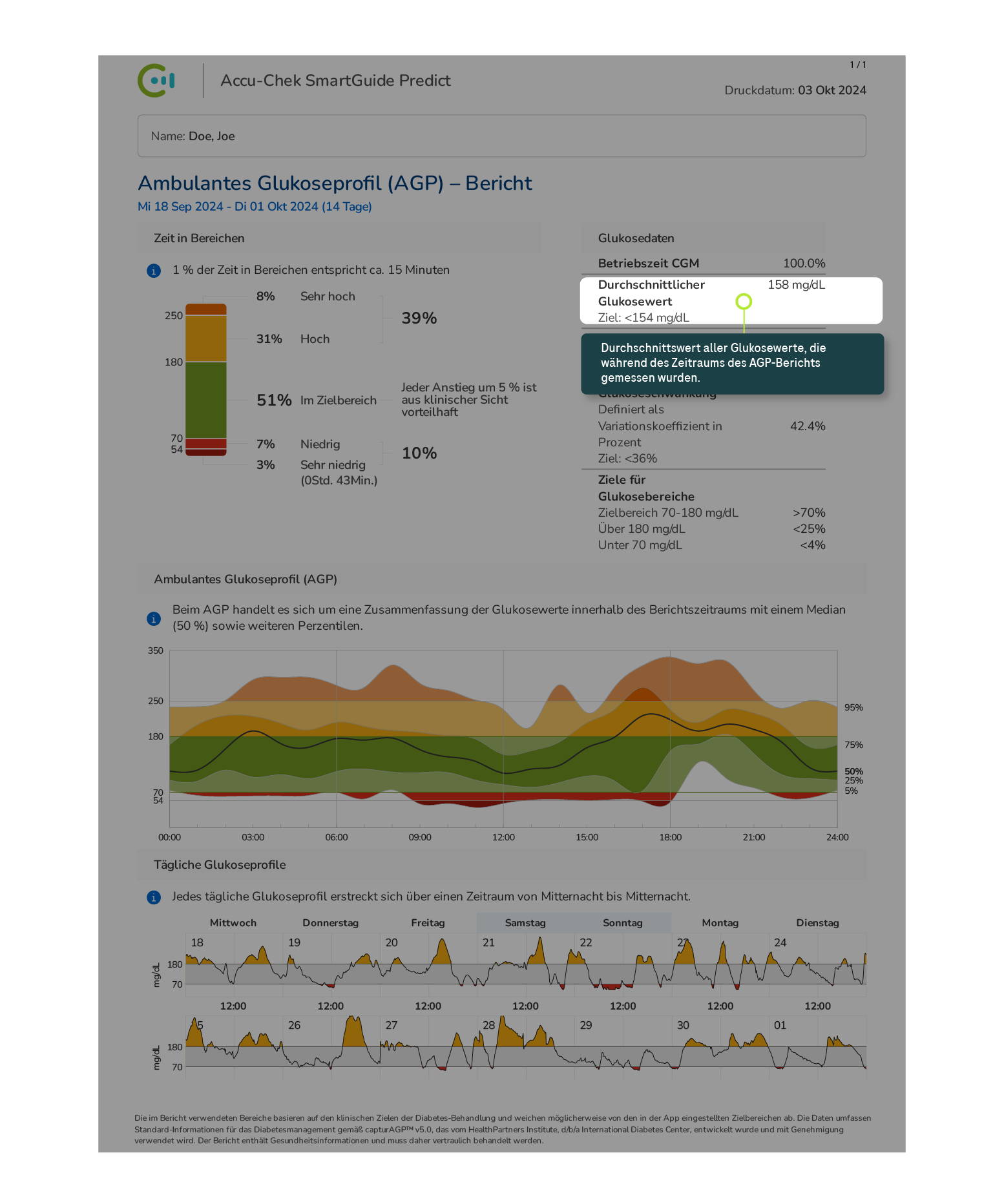
Task: Click the 10% combined low percentage
Action: 419,453
